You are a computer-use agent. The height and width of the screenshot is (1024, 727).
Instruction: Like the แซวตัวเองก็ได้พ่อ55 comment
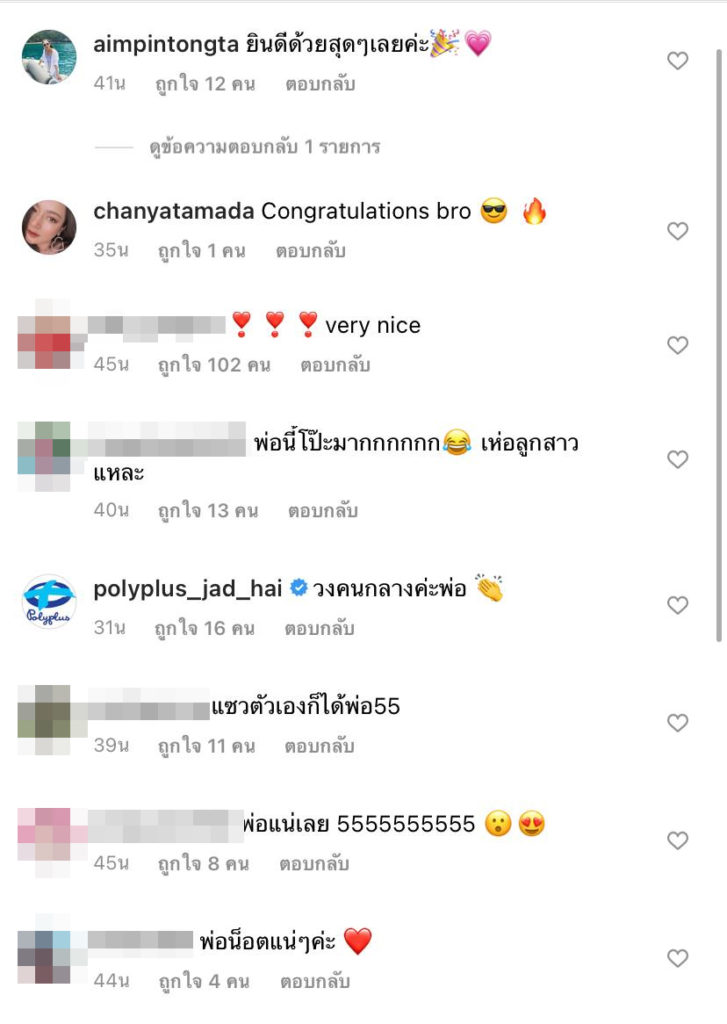pos(677,722)
